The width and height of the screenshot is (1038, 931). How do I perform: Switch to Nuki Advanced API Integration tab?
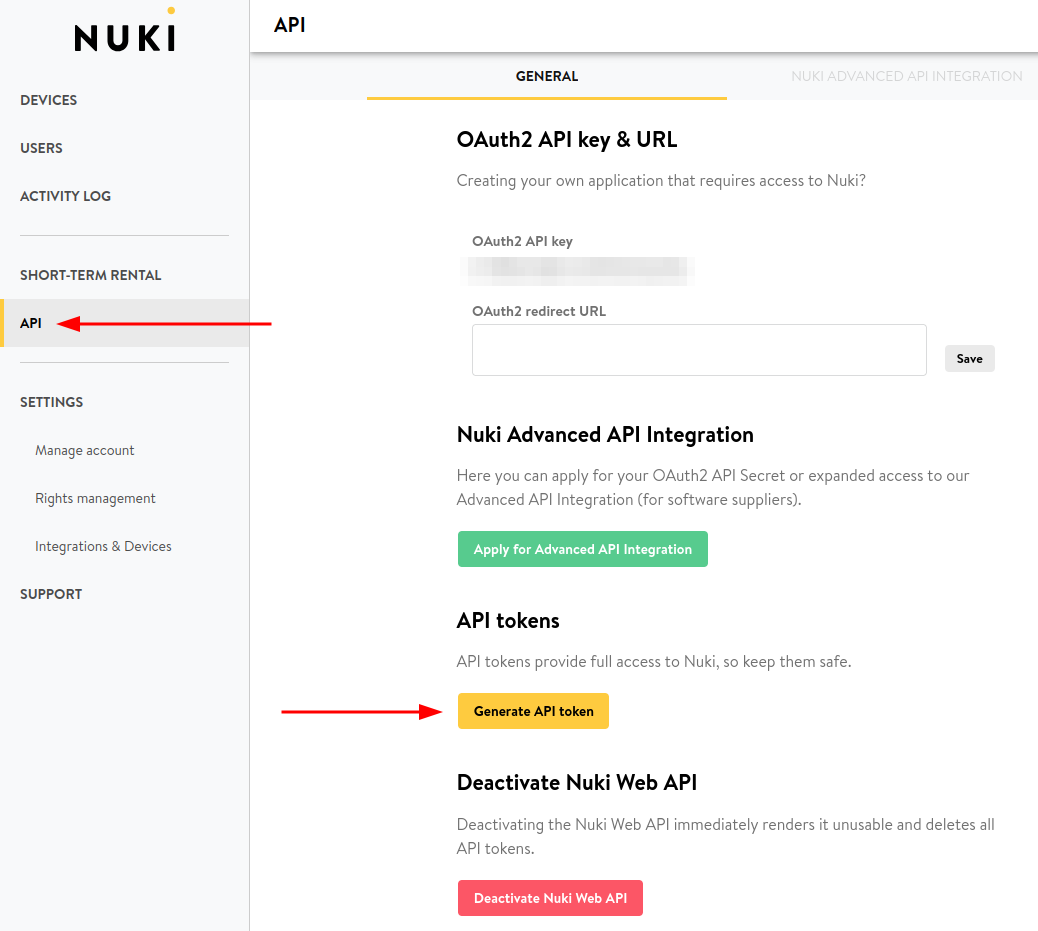point(906,76)
